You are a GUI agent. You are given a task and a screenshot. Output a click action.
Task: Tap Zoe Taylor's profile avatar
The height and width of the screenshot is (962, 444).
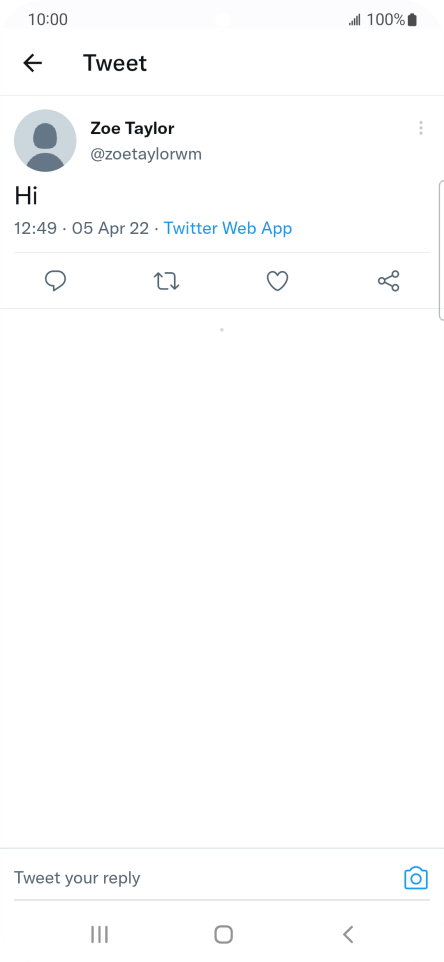pos(45,140)
